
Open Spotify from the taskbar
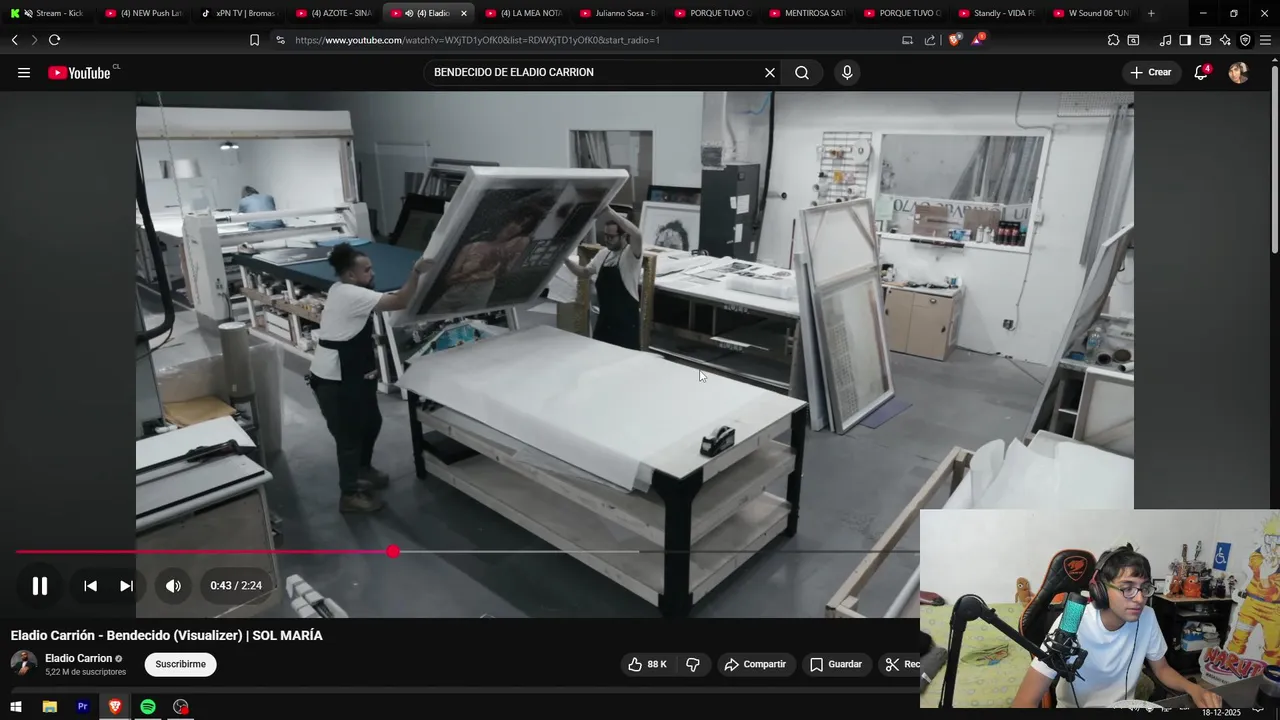pos(148,707)
